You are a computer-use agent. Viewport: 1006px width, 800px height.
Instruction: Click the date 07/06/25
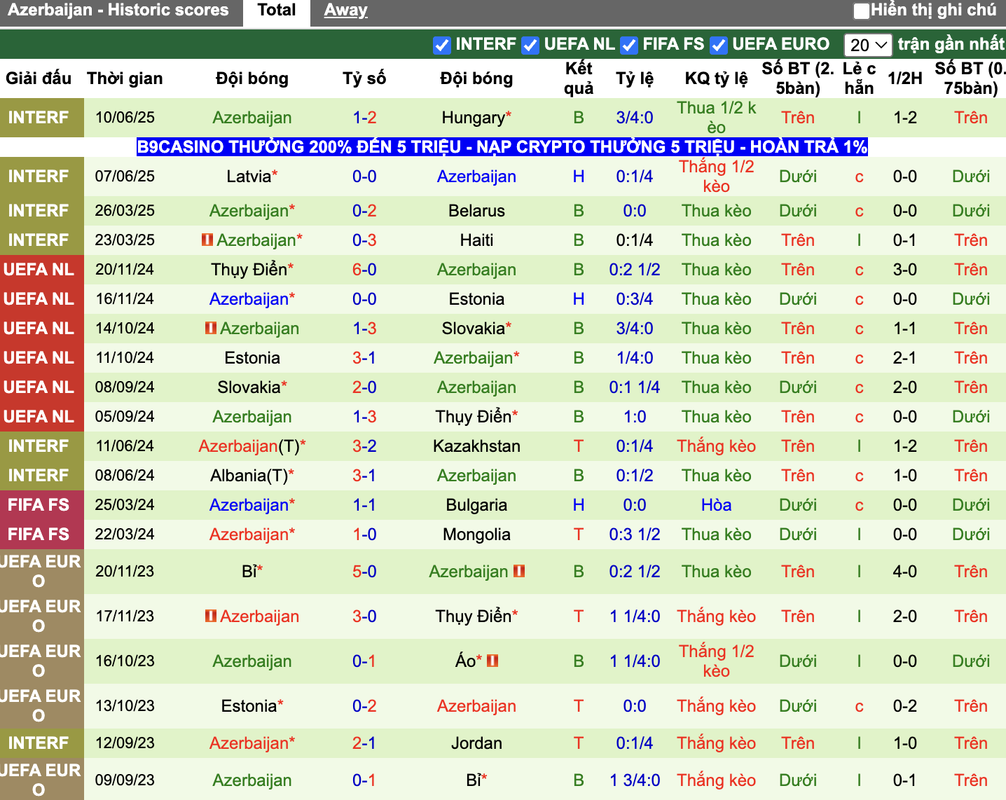coord(124,176)
